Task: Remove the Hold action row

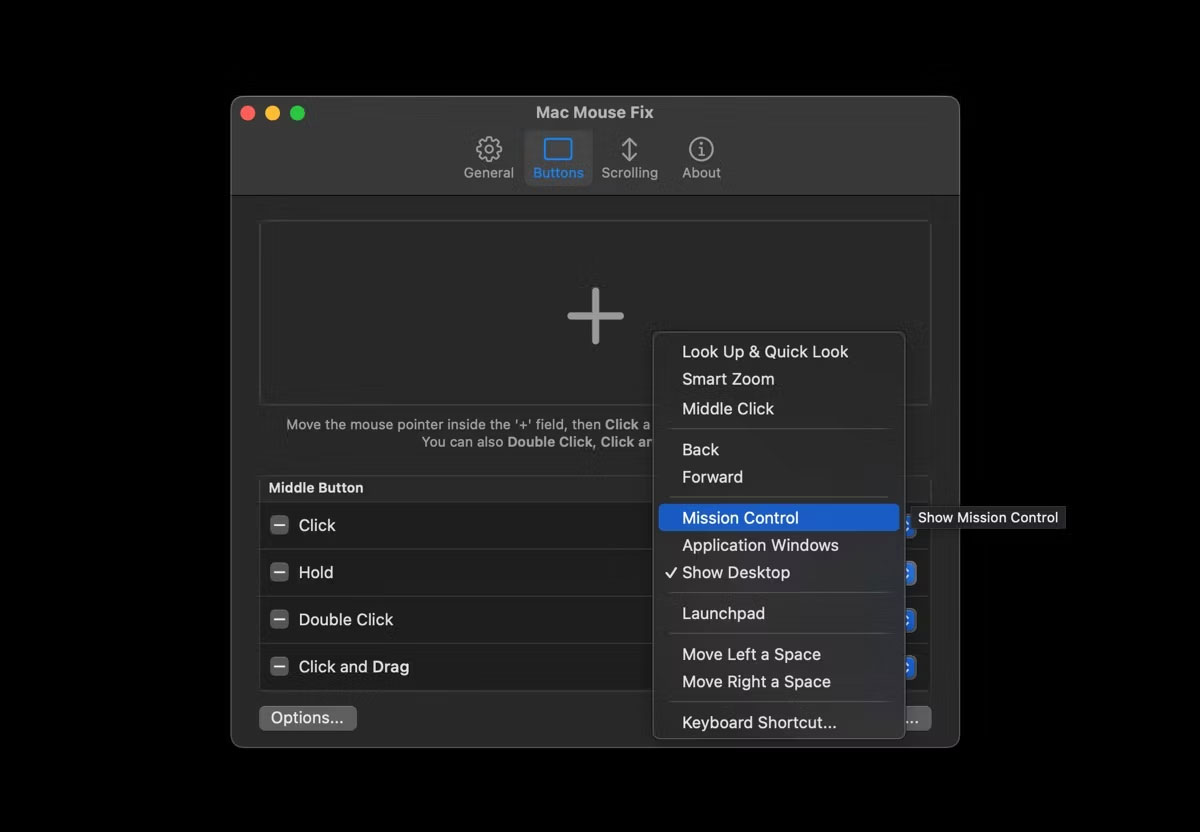Action: [278, 572]
